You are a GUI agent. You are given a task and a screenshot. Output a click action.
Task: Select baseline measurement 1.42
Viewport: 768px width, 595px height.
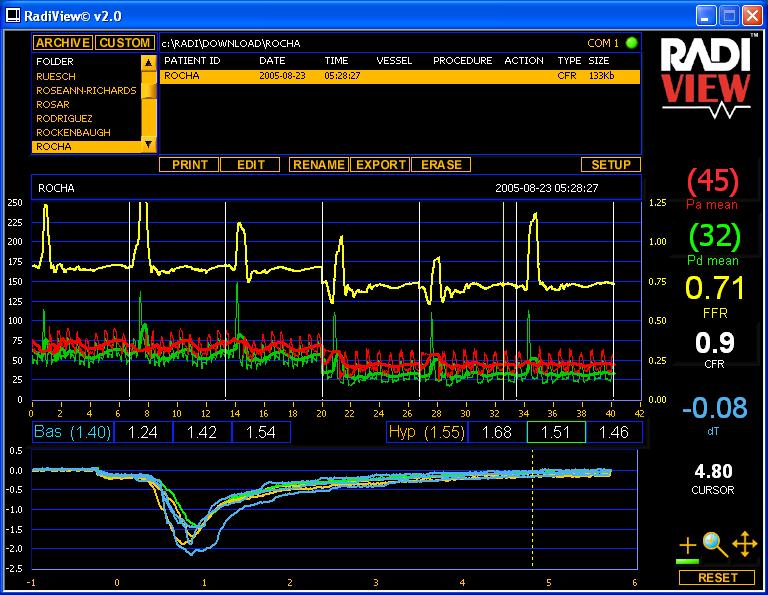point(202,432)
